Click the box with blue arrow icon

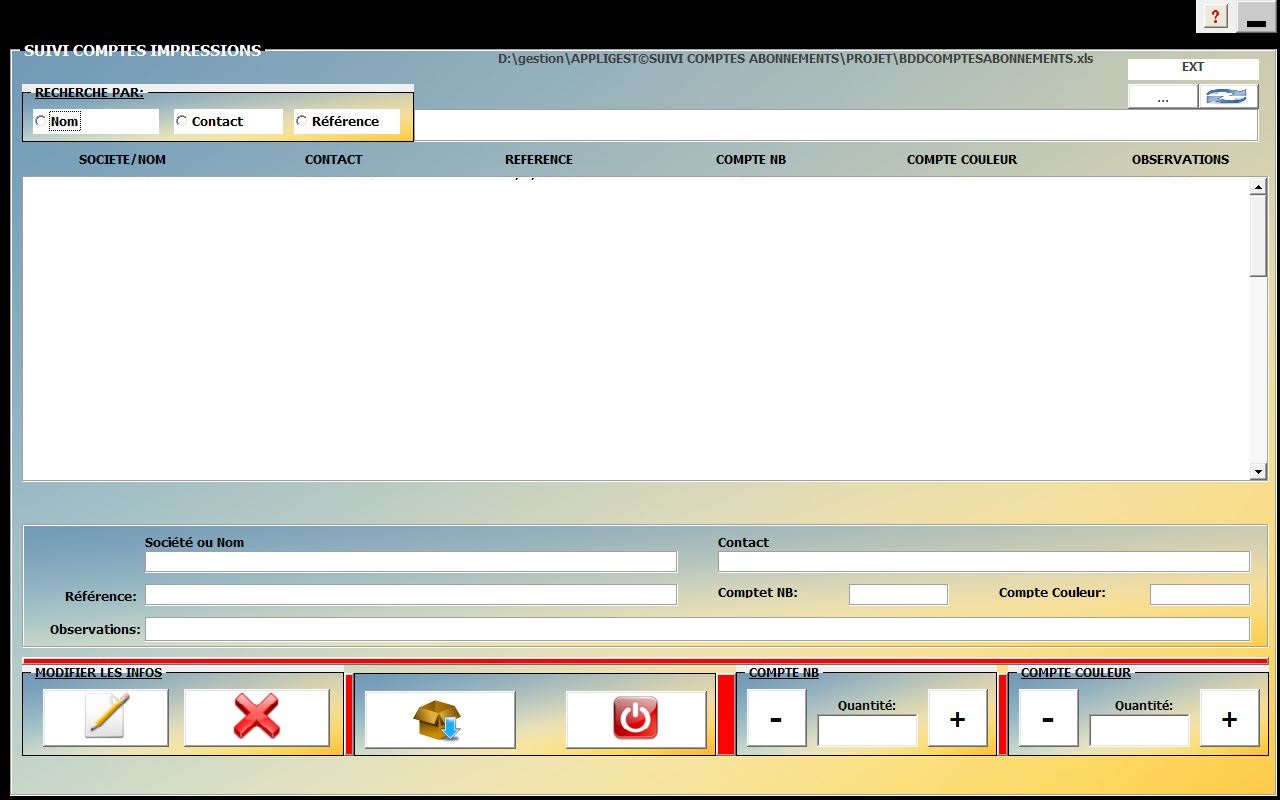click(x=439, y=719)
